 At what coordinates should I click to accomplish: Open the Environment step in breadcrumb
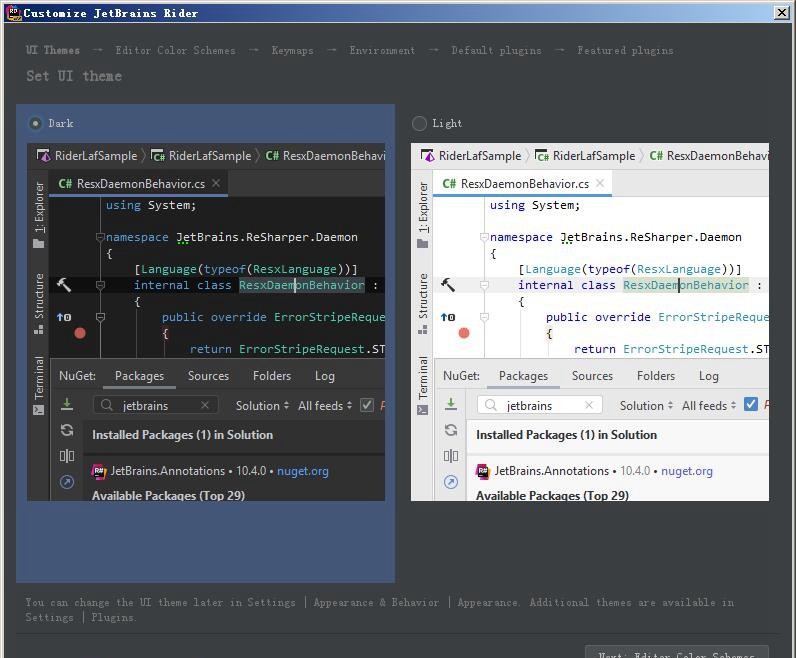coord(382,50)
